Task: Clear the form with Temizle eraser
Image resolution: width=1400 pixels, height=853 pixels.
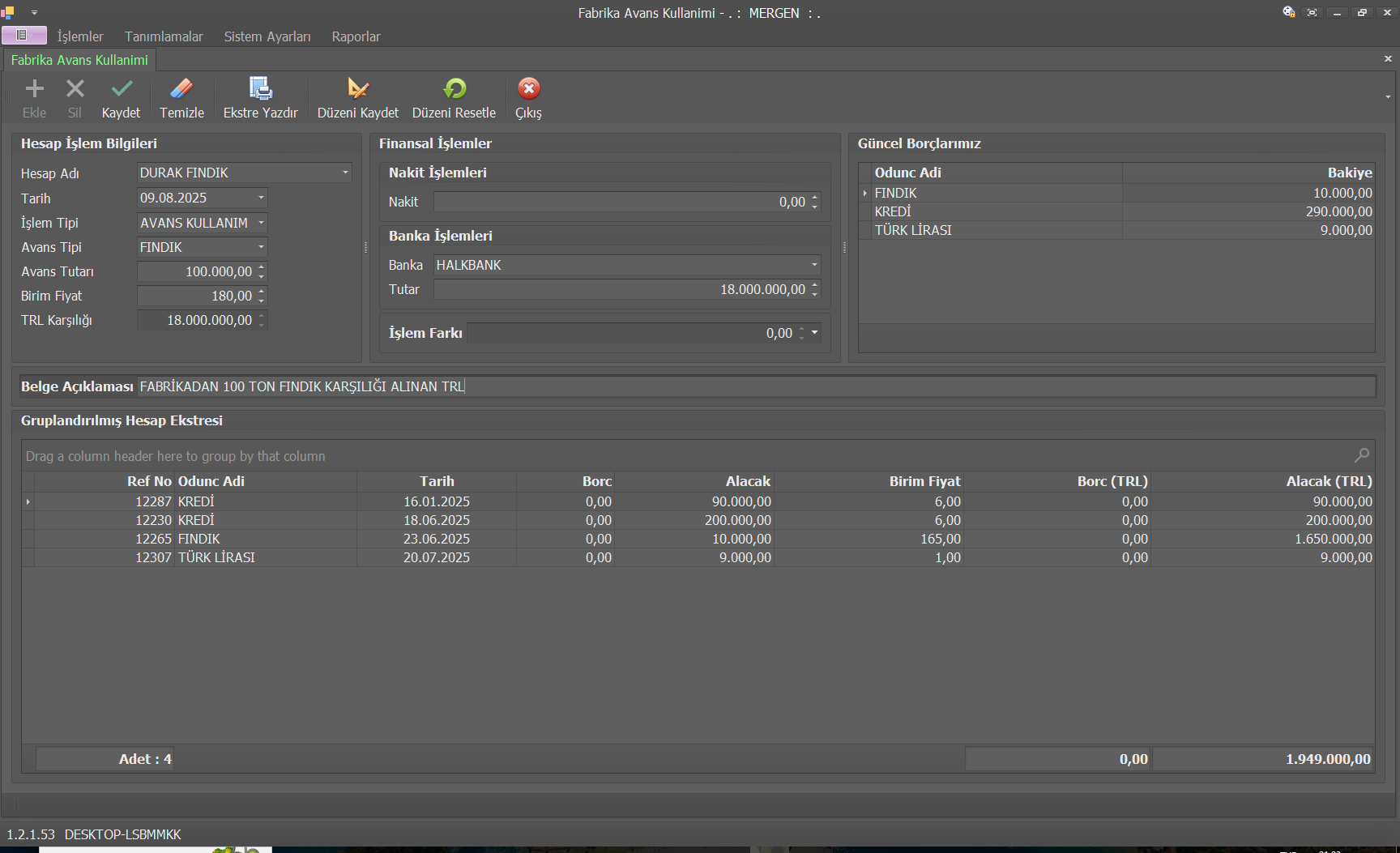Action: (181, 89)
